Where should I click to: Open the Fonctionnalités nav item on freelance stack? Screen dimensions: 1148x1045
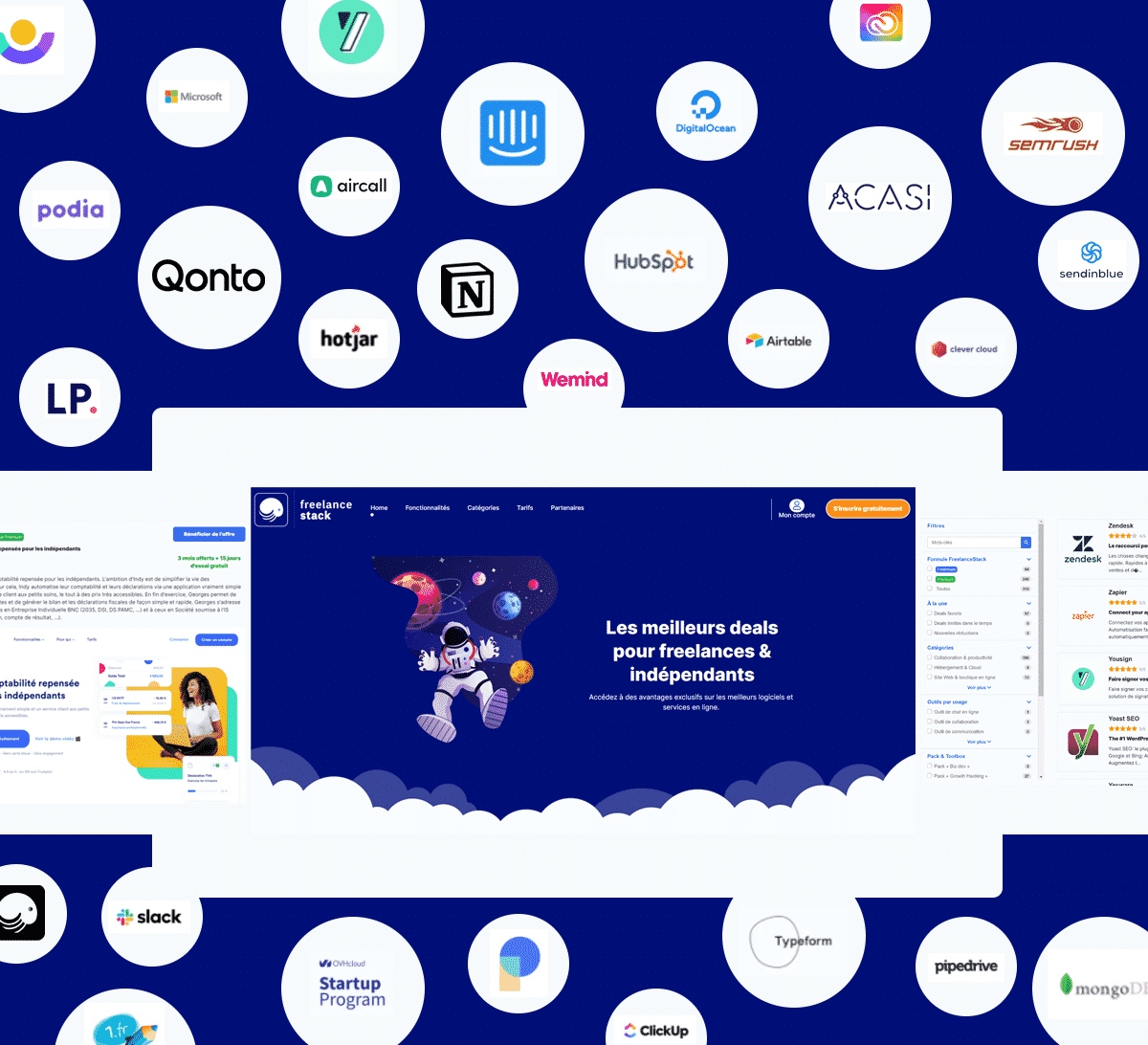click(x=427, y=508)
